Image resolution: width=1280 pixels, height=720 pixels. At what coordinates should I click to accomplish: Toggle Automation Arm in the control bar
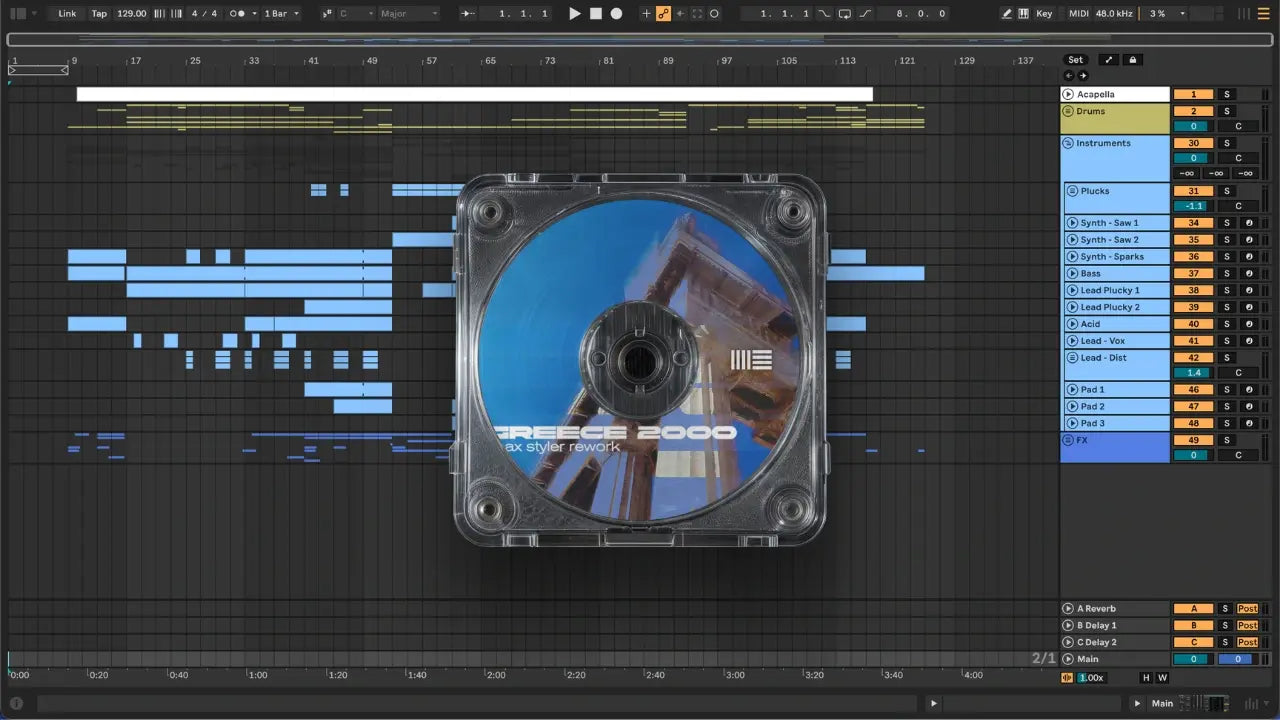[x=663, y=14]
